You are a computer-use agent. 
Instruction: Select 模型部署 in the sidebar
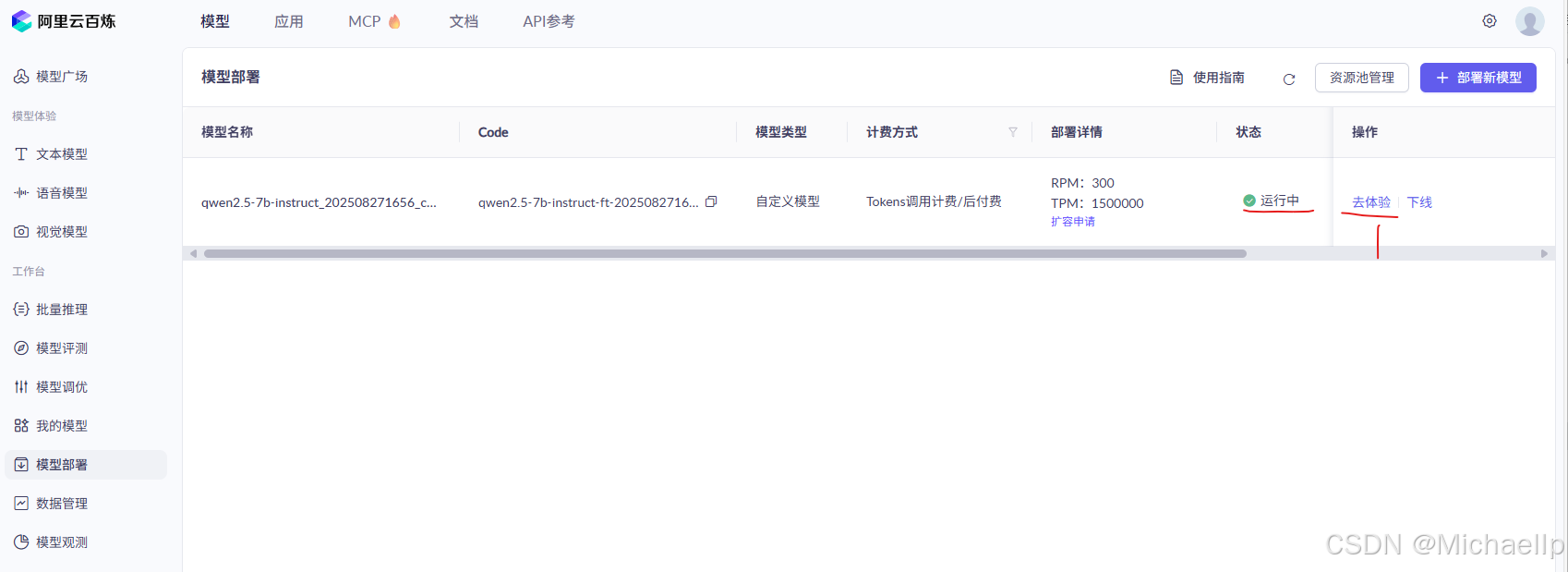point(86,465)
